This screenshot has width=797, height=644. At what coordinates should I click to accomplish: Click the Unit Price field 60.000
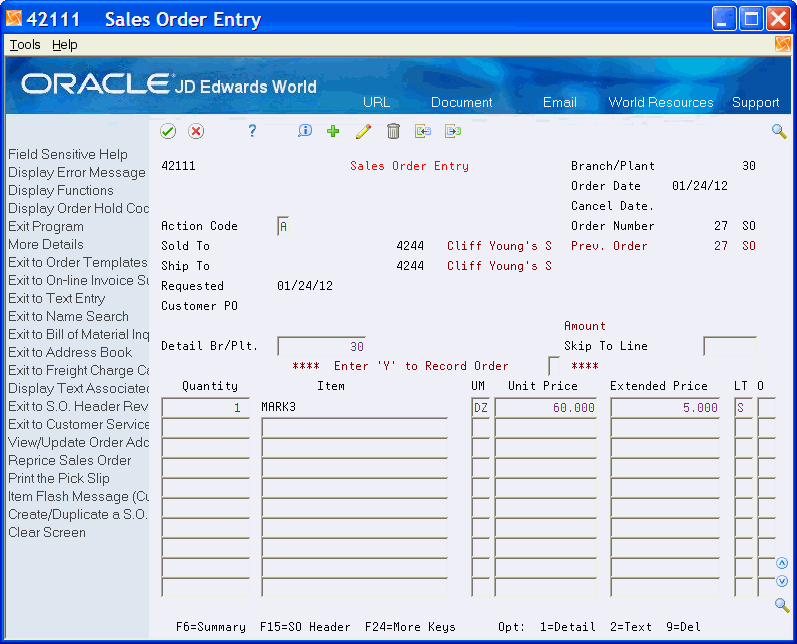(545, 408)
